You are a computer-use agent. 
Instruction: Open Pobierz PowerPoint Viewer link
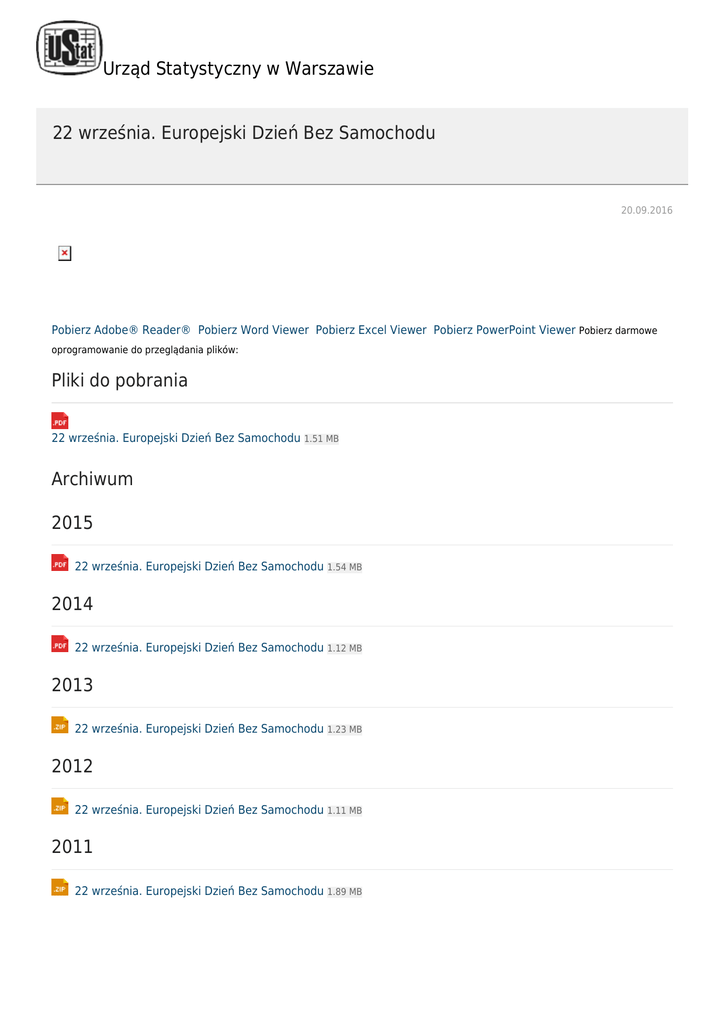504,330
